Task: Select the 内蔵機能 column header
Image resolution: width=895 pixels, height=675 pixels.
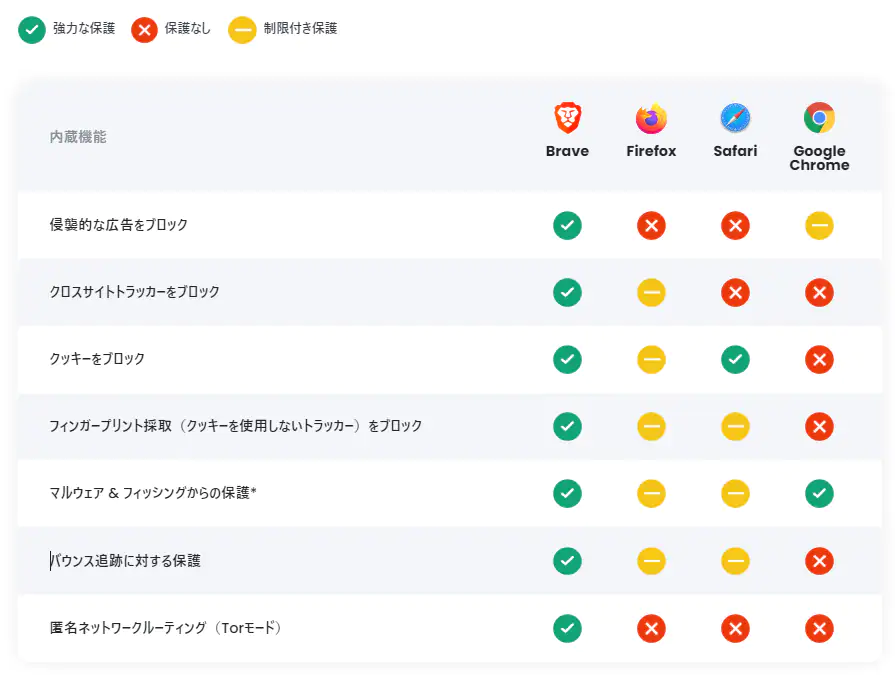Action: 78,137
